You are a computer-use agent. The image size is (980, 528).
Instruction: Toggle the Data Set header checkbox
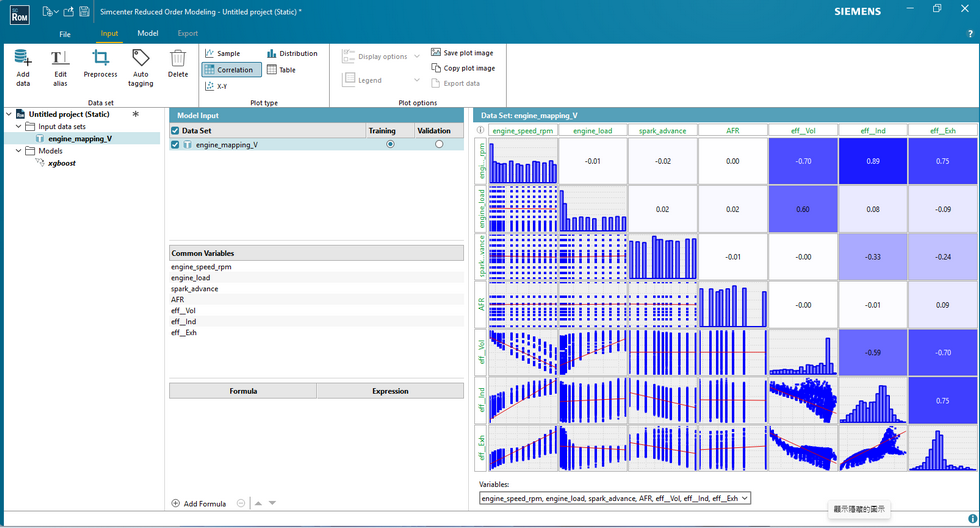pos(175,131)
